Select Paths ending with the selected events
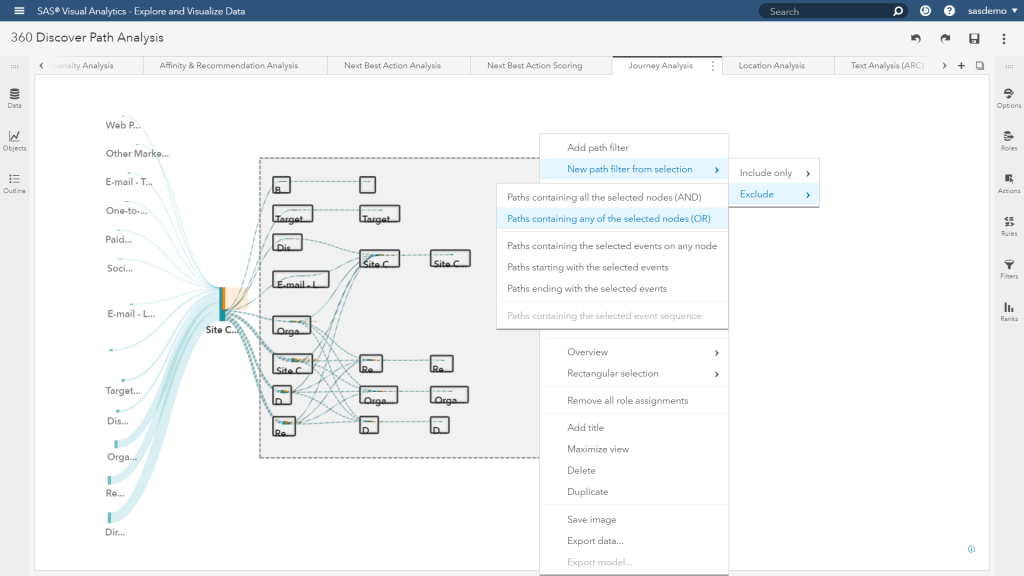The image size is (1024, 576). [612, 289]
